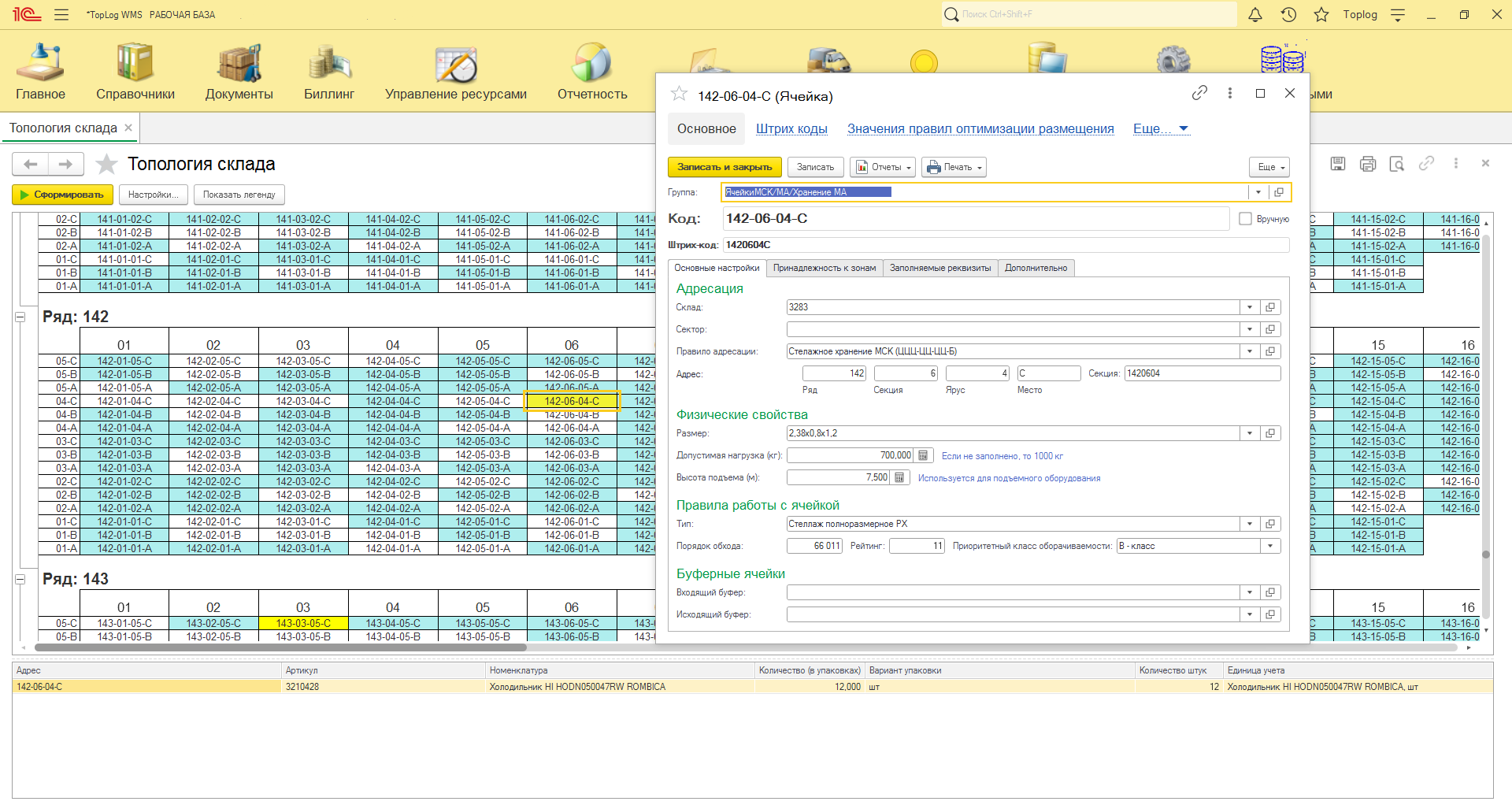This screenshot has height=805, width=1512.
Task: Open Размер reference with open-form icon
Action: pyautogui.click(x=1270, y=433)
